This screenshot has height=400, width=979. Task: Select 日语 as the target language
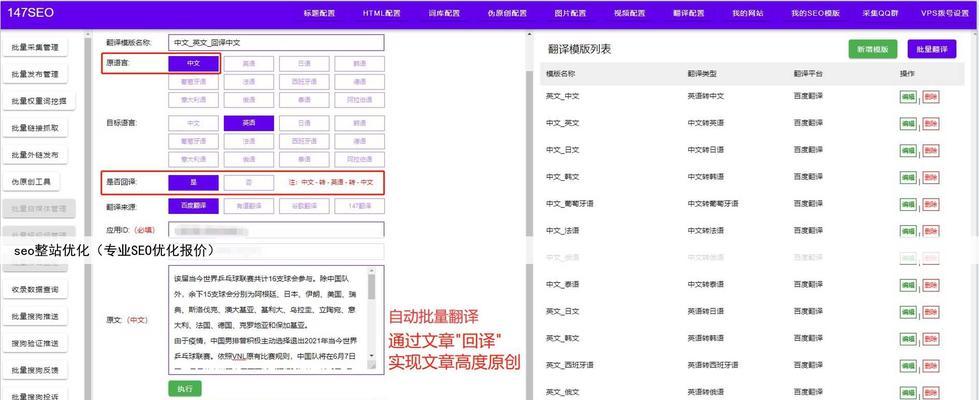(304, 123)
